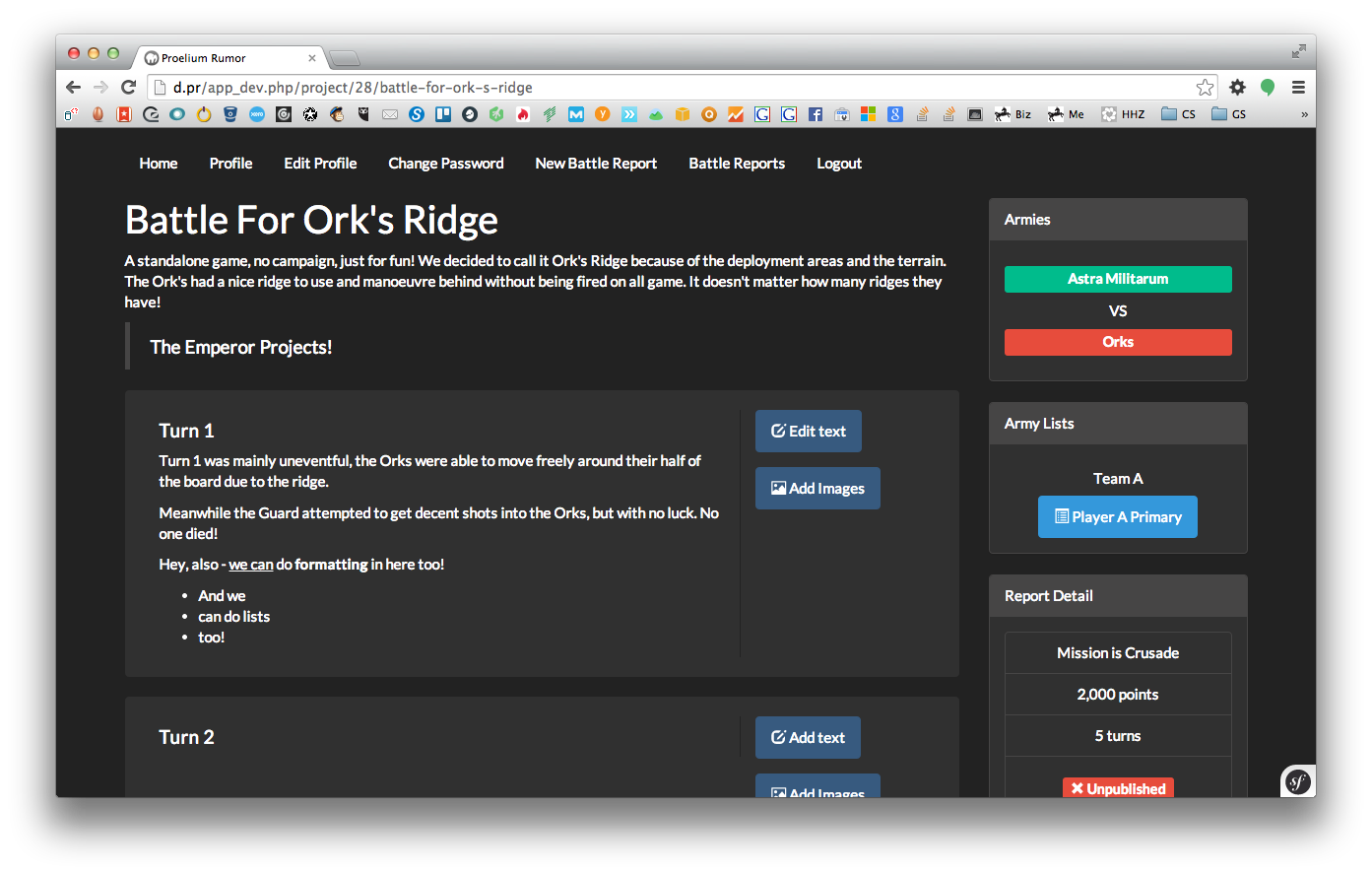Expand the GS bookmarks folder
Viewport: 1372px width, 875px height.
click(x=1229, y=114)
